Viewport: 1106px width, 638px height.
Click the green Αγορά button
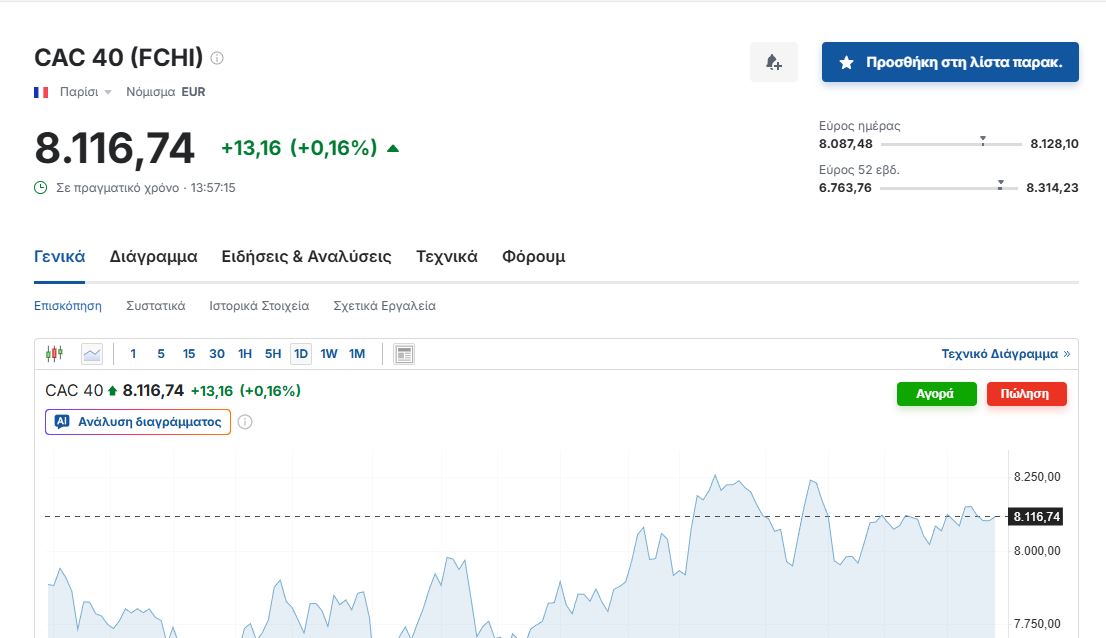point(934,393)
